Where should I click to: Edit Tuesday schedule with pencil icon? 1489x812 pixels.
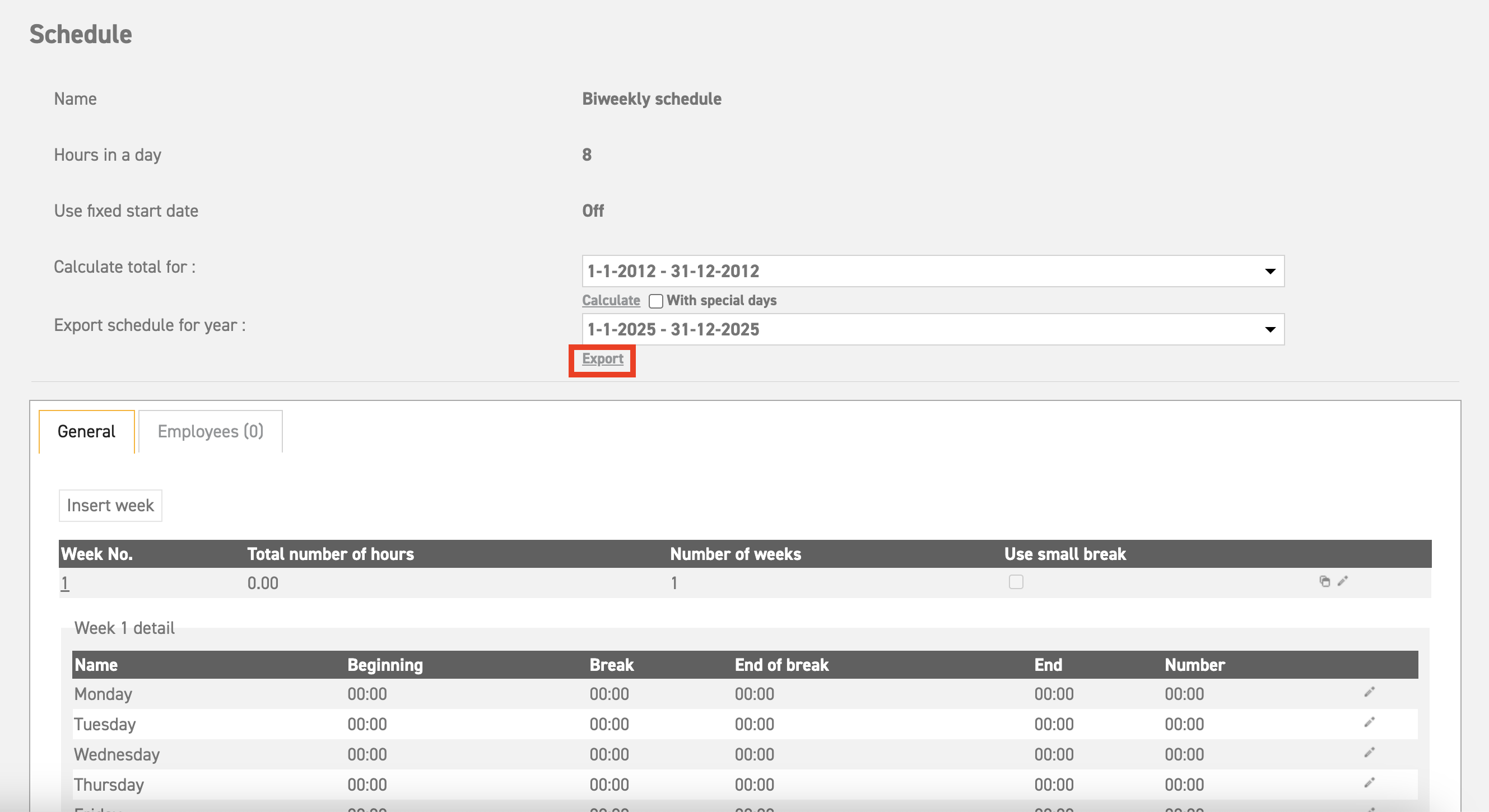pyautogui.click(x=1369, y=722)
